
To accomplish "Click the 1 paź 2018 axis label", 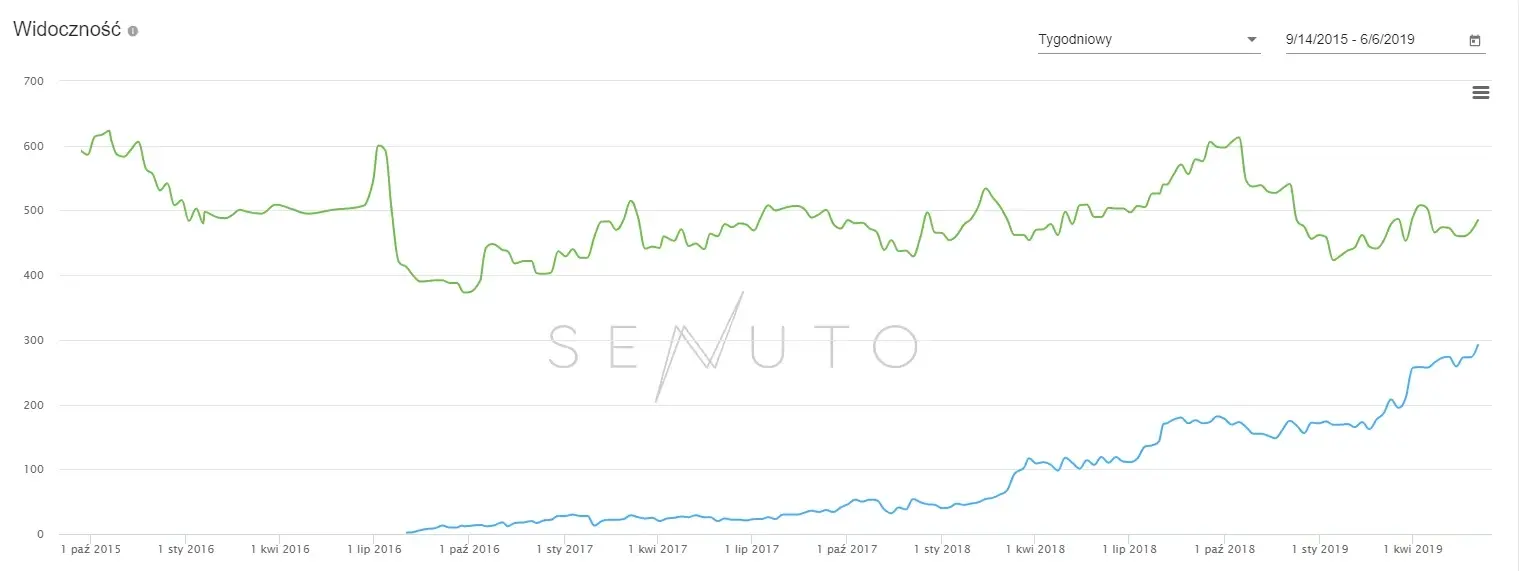I will tap(1223, 549).
